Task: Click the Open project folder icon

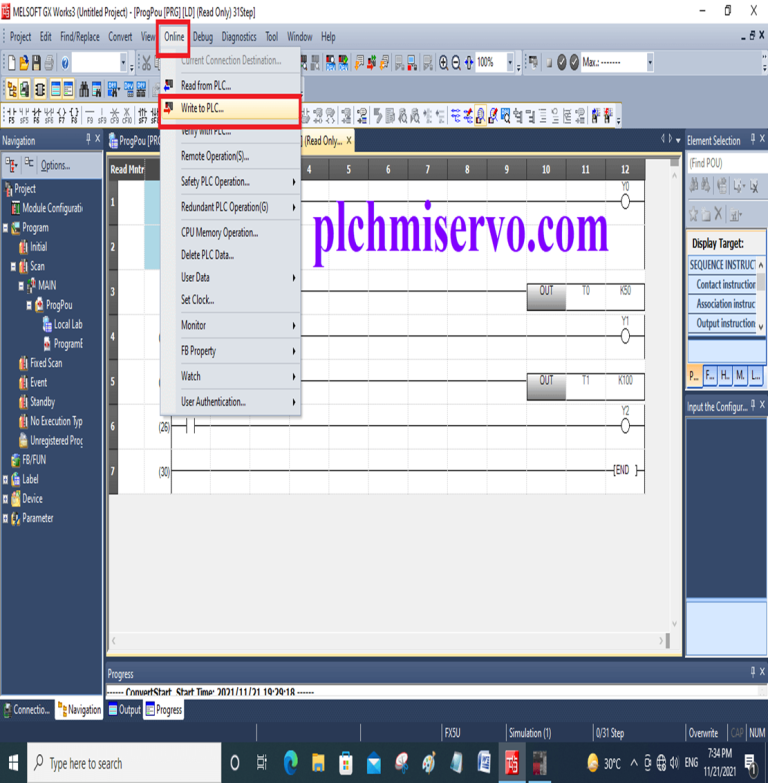Action: (23, 63)
